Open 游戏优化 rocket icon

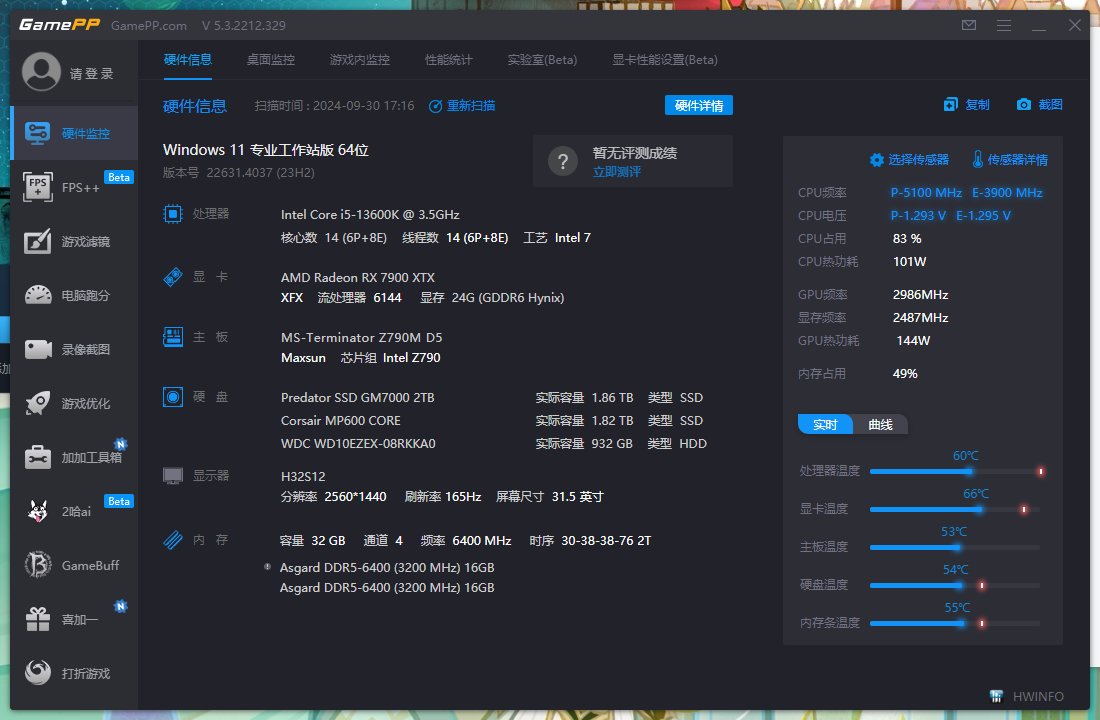pyautogui.click(x=38, y=403)
